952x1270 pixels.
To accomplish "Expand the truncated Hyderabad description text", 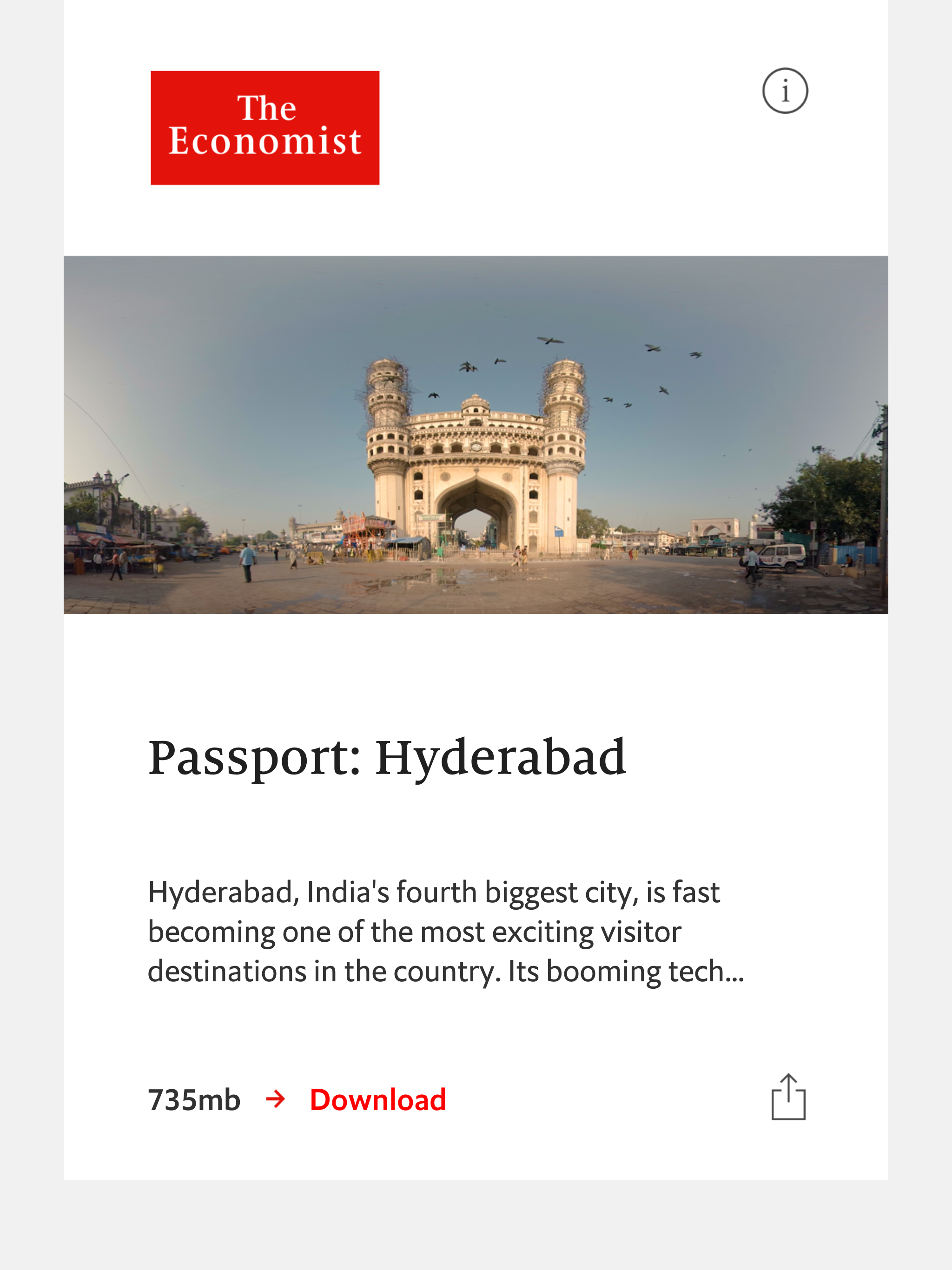I will [x=445, y=931].
